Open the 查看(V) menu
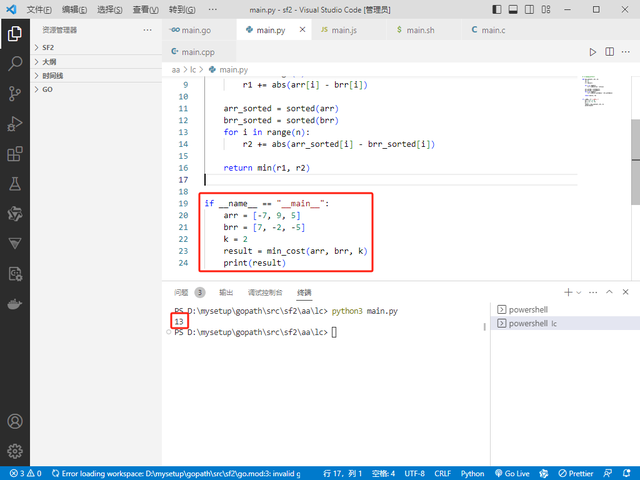The height and width of the screenshot is (480, 640). pyautogui.click(x=146, y=9)
